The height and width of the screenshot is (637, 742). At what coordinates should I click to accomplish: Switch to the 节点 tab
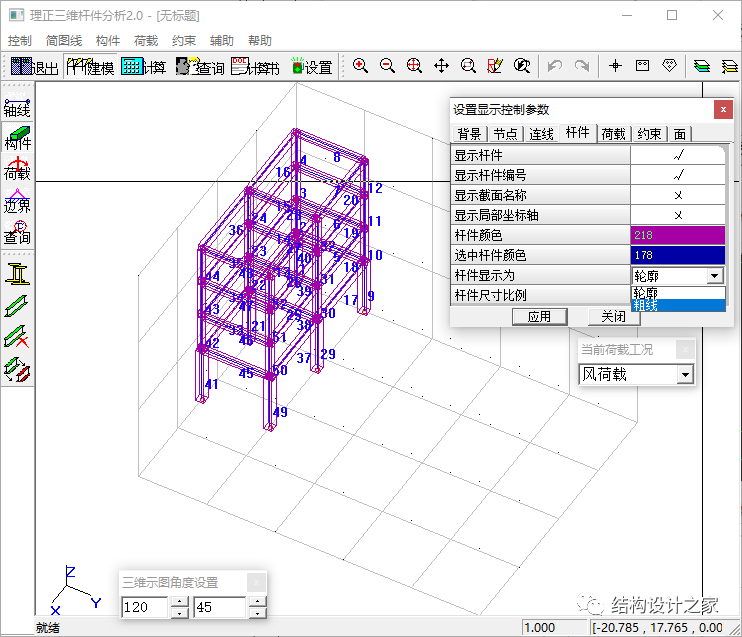click(505, 134)
